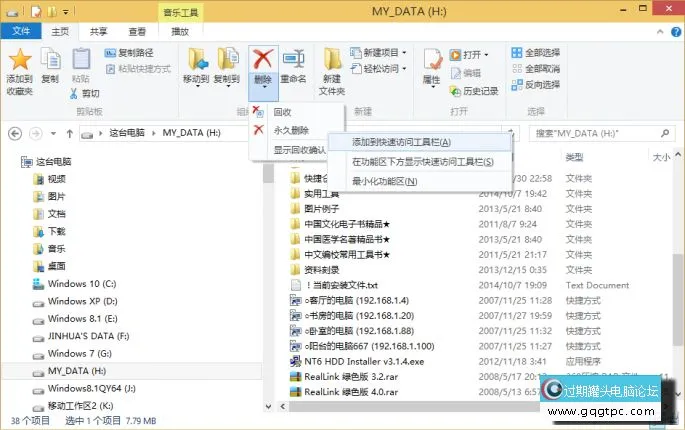The image size is (685, 430).
Task: Click 粘贴快捷方式 paste shortcut
Action: point(138,69)
